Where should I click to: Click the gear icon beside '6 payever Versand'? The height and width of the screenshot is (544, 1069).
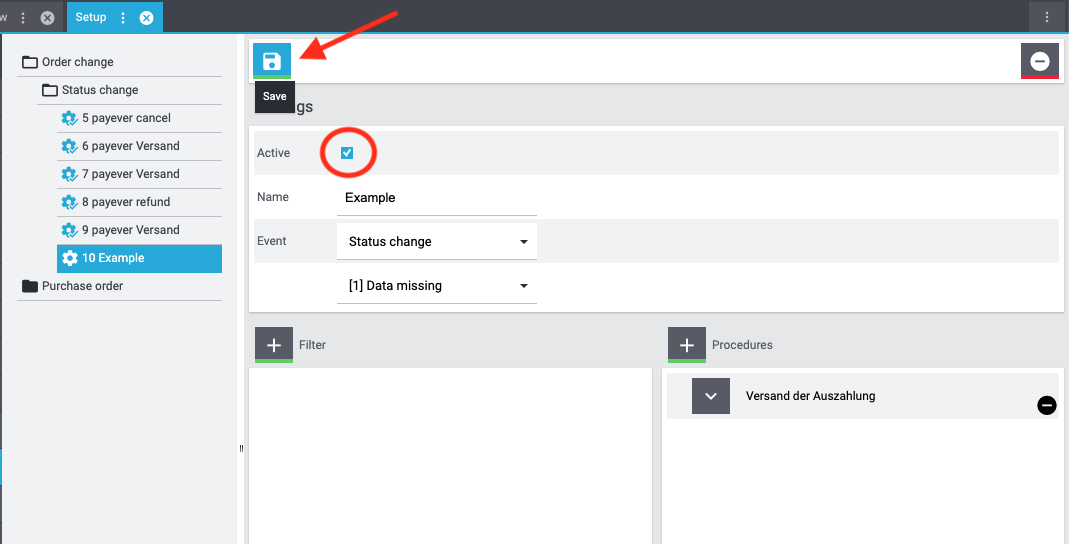tap(69, 146)
